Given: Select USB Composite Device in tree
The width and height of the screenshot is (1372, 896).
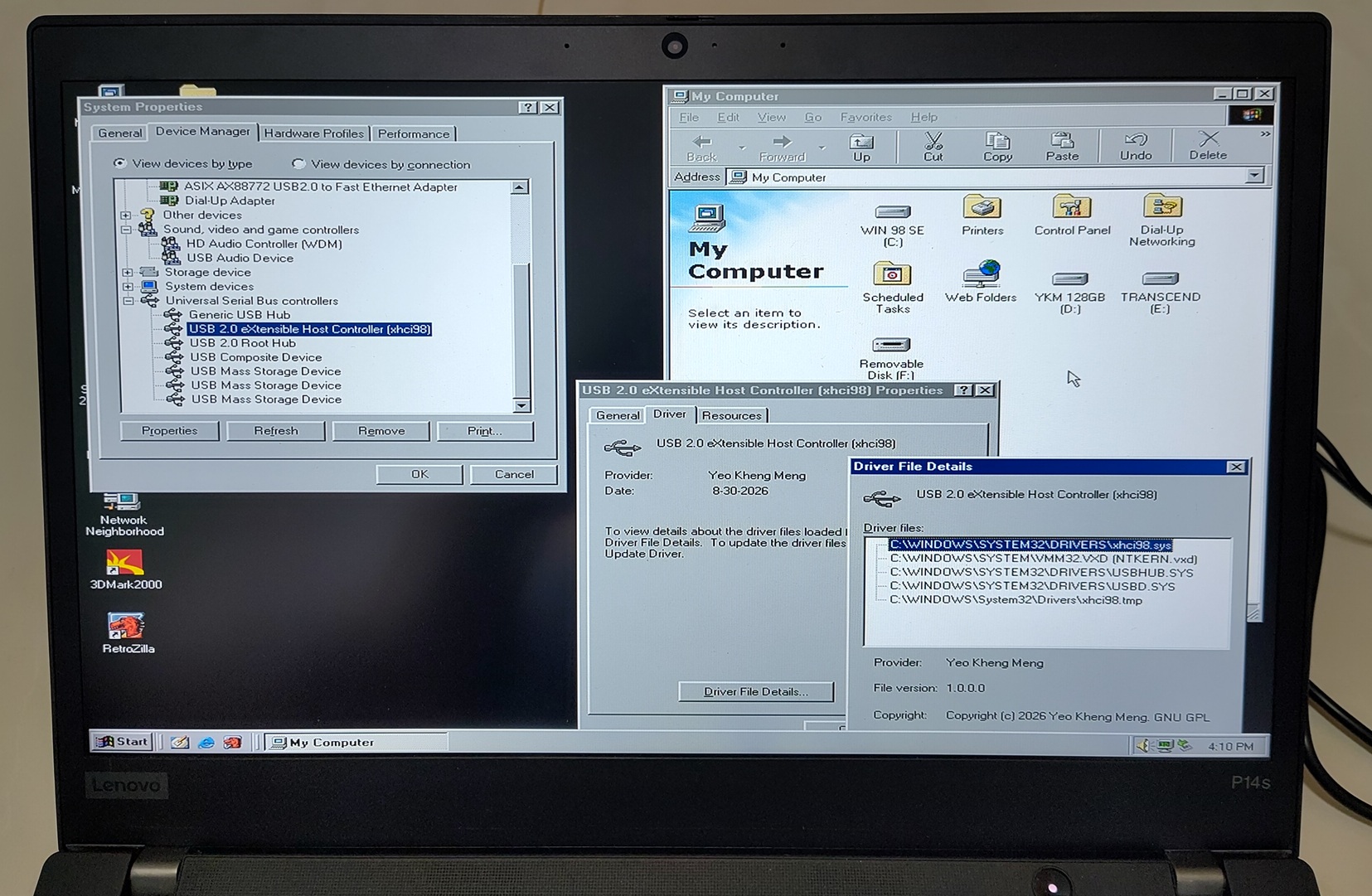Looking at the screenshot, I should click(x=255, y=357).
